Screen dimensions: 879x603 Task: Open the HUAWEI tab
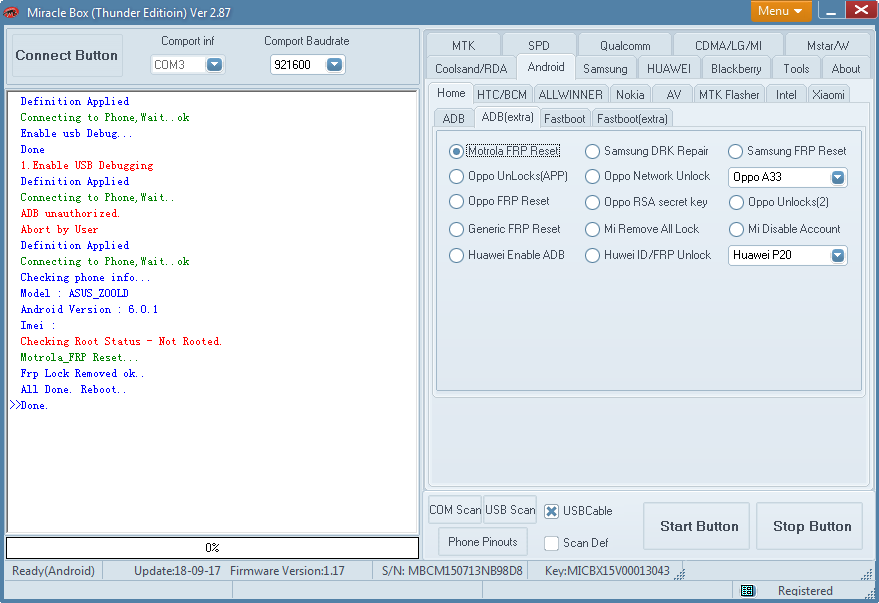coord(669,68)
